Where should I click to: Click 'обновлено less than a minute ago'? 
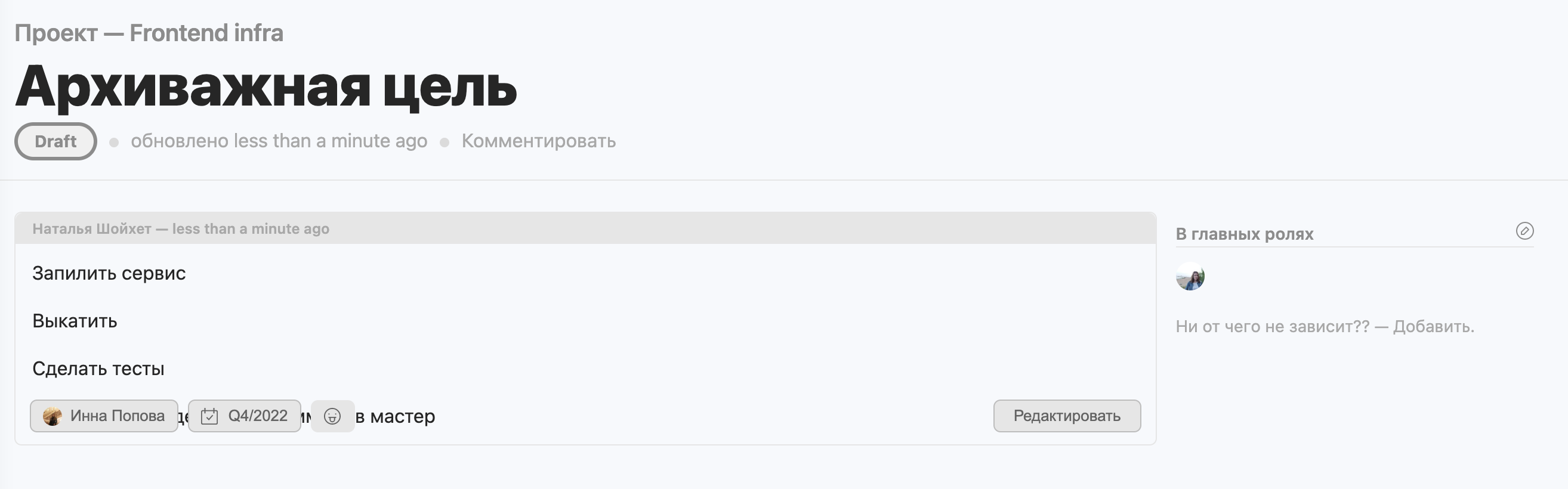(279, 141)
